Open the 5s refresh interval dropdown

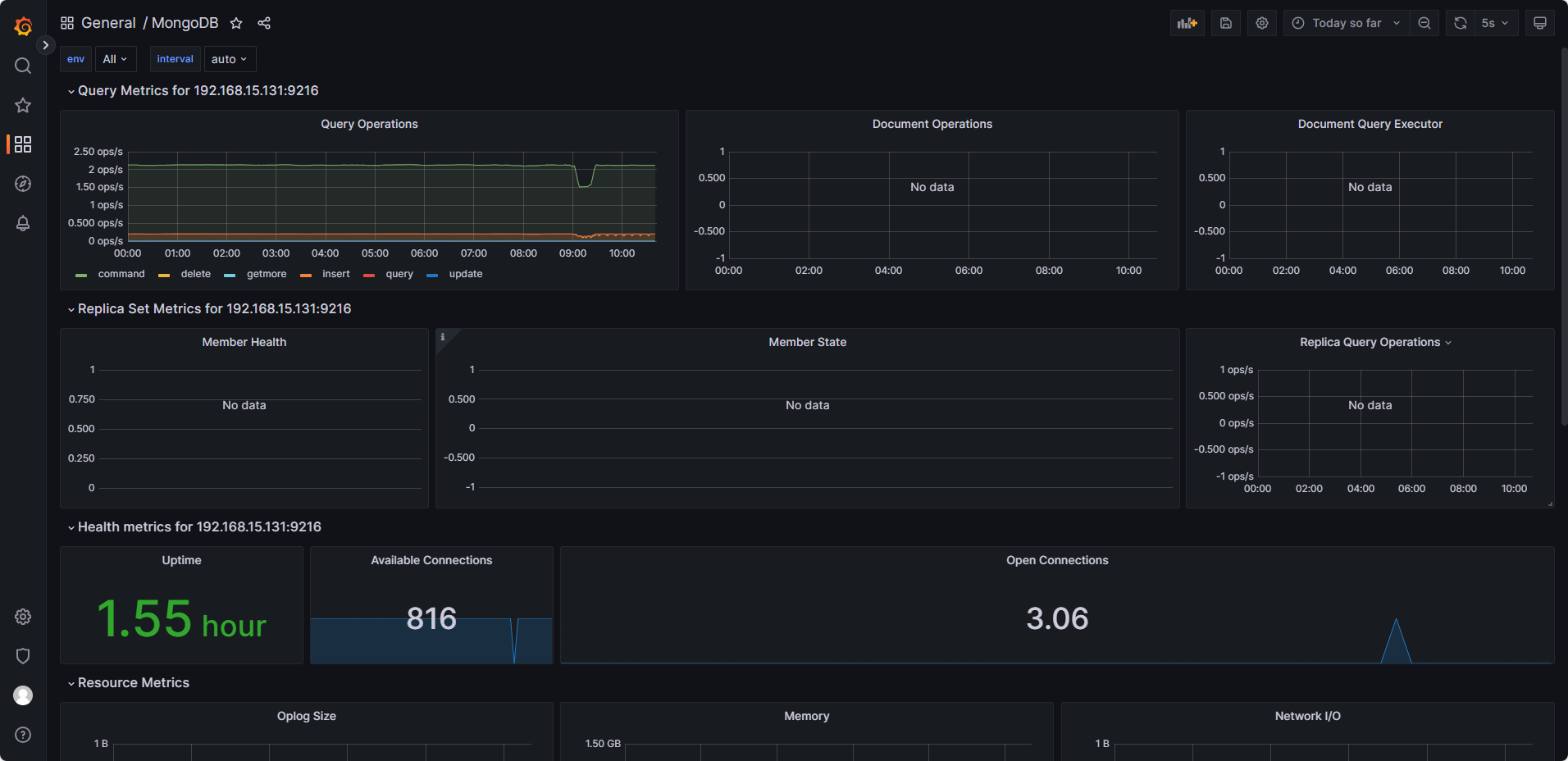(1496, 23)
